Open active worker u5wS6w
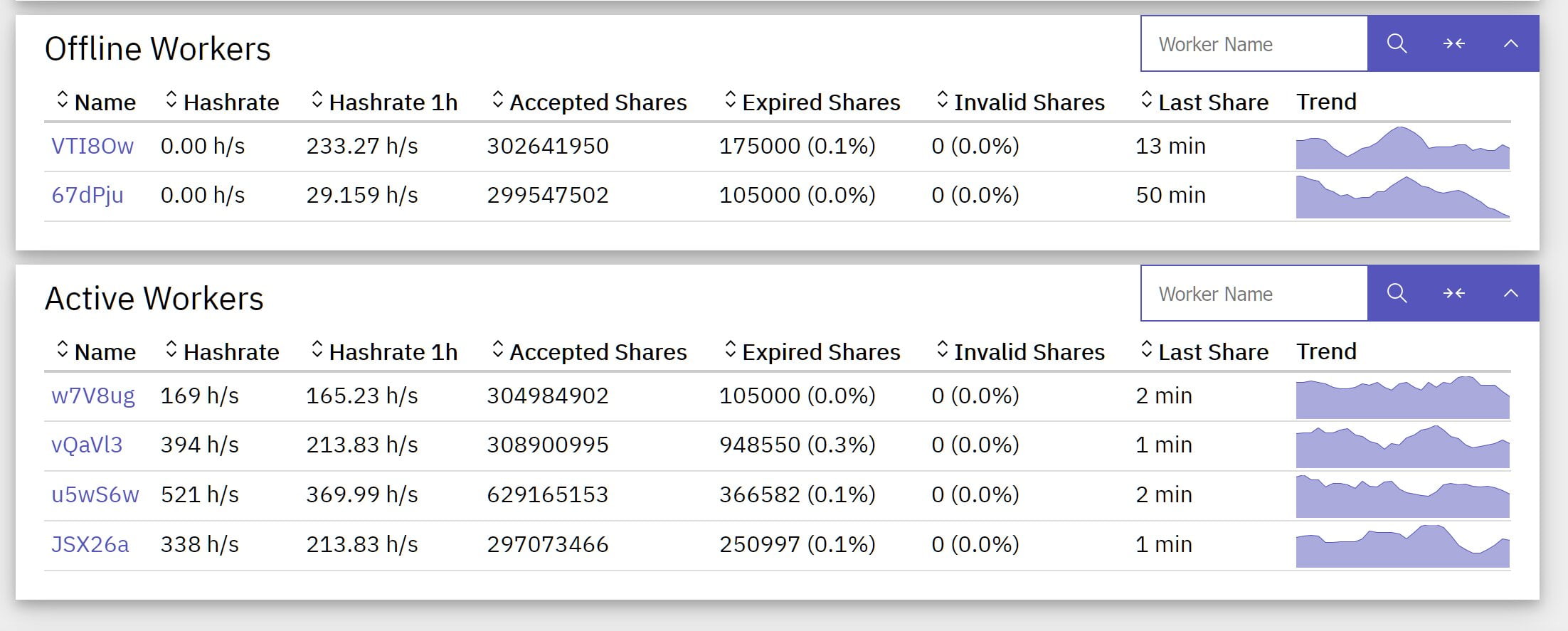This screenshot has width=1568, height=631. coord(95,494)
